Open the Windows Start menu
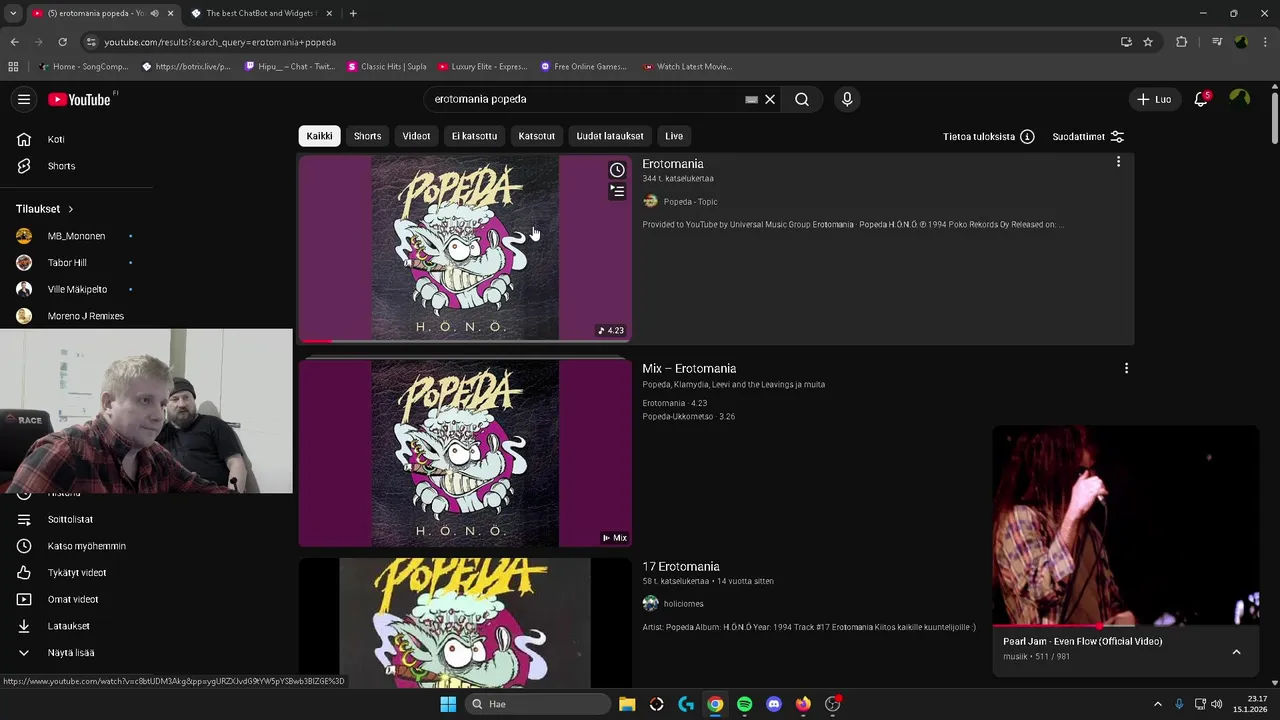Screen dimensions: 1280x720 pos(448,704)
